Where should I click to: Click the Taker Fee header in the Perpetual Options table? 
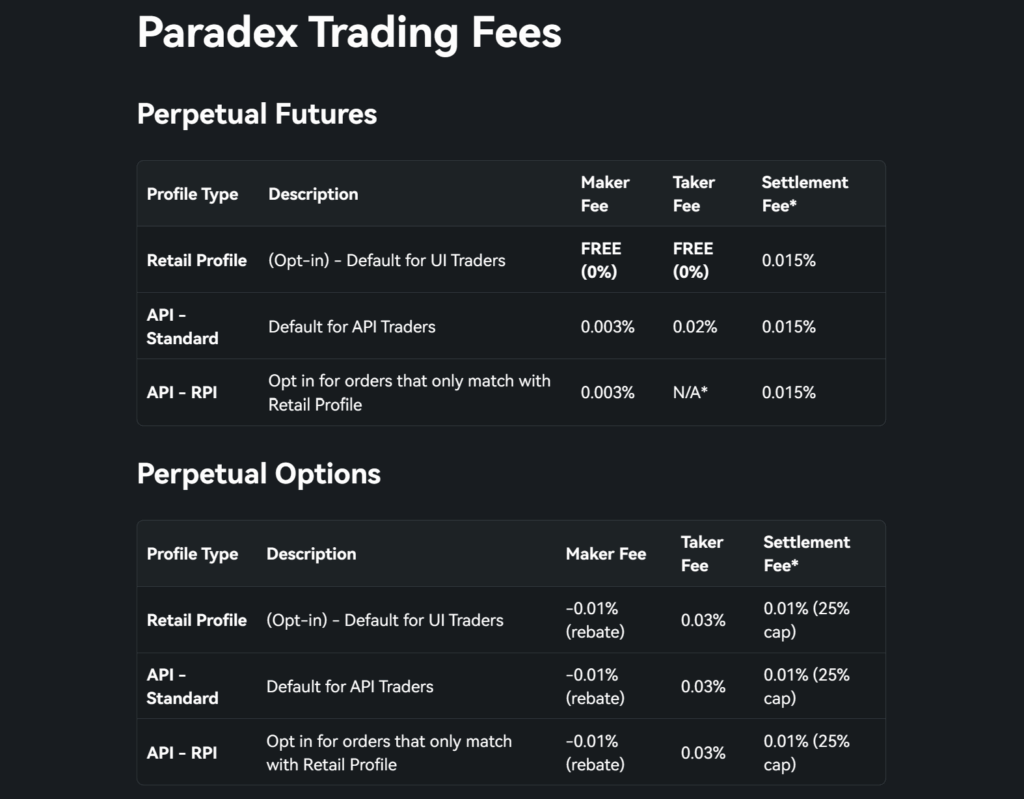pos(702,554)
